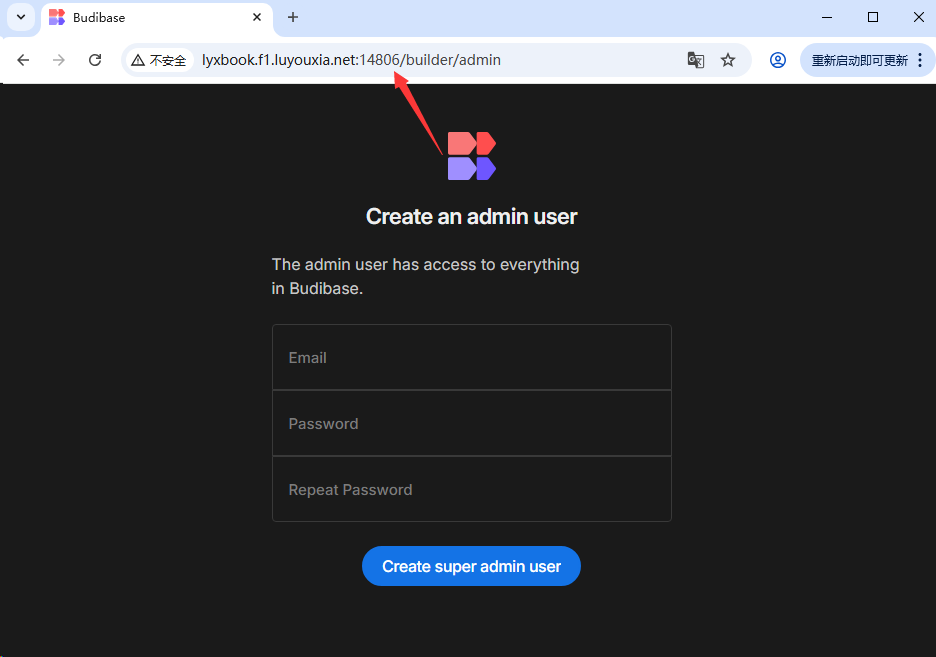Click the relaunch to update button
The height and width of the screenshot is (657, 936).
click(x=859, y=60)
